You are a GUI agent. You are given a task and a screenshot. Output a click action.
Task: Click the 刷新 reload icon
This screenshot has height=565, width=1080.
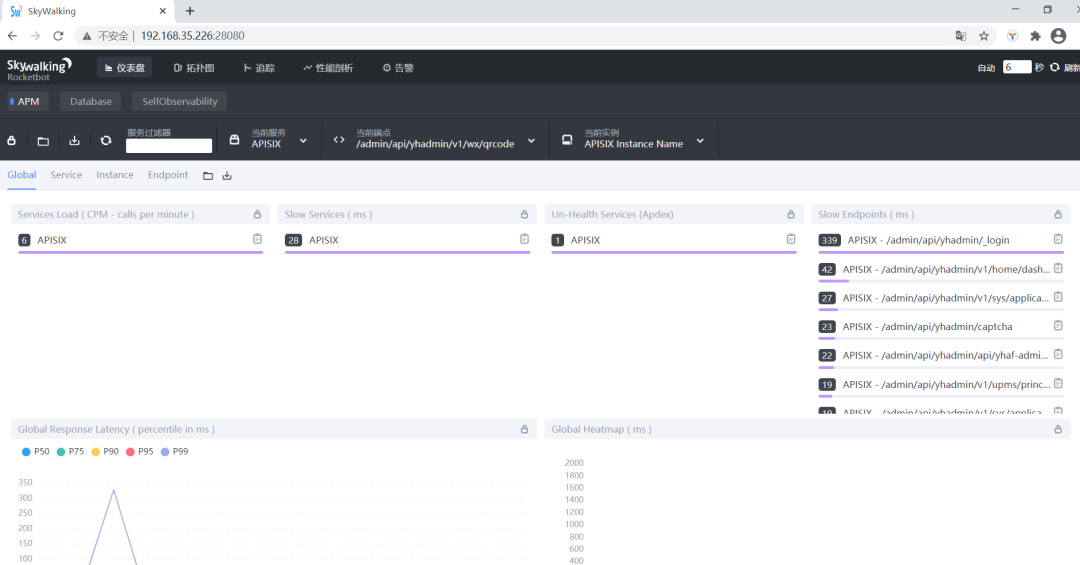[1055, 67]
